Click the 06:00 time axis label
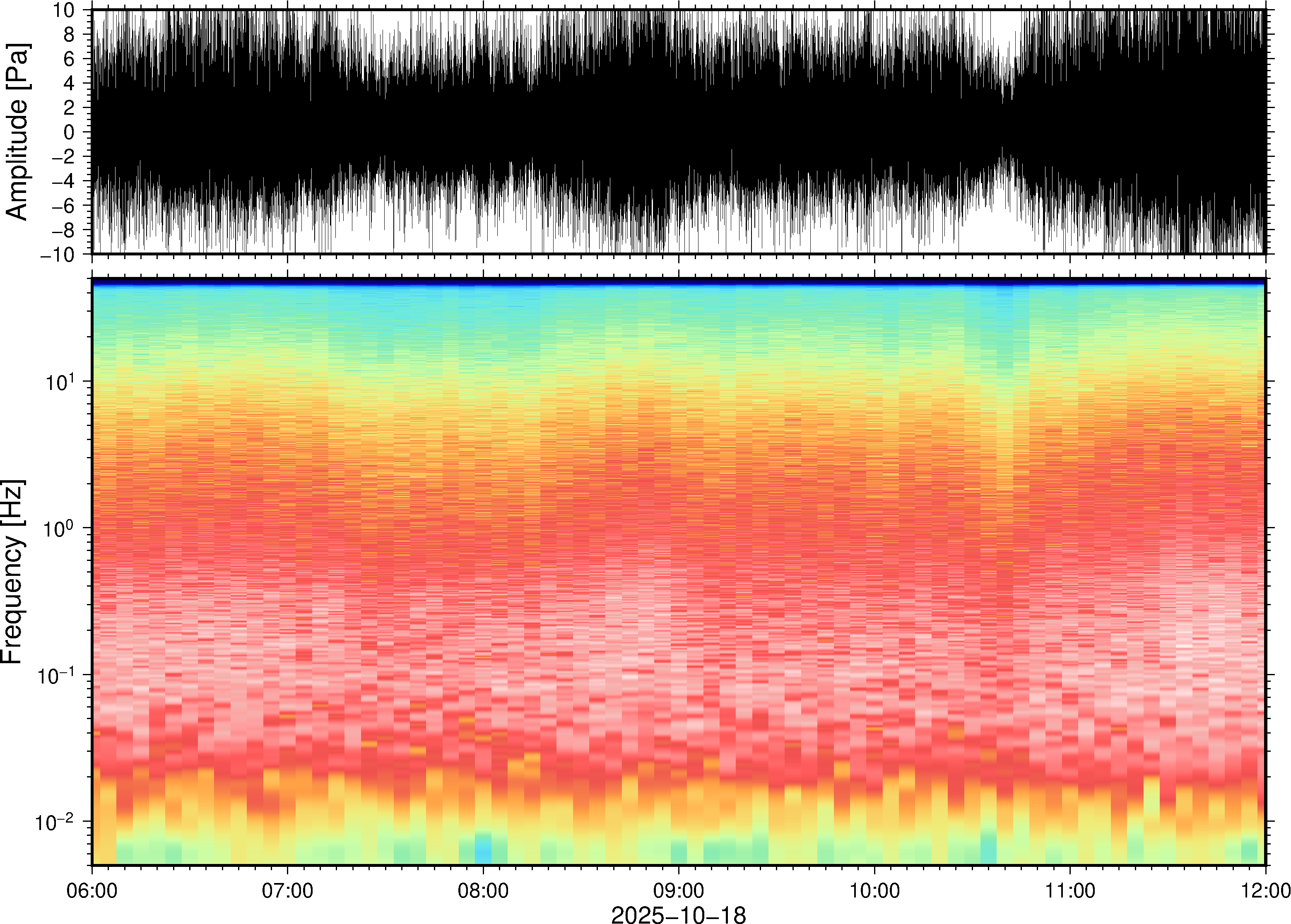1291x924 pixels. point(92,890)
